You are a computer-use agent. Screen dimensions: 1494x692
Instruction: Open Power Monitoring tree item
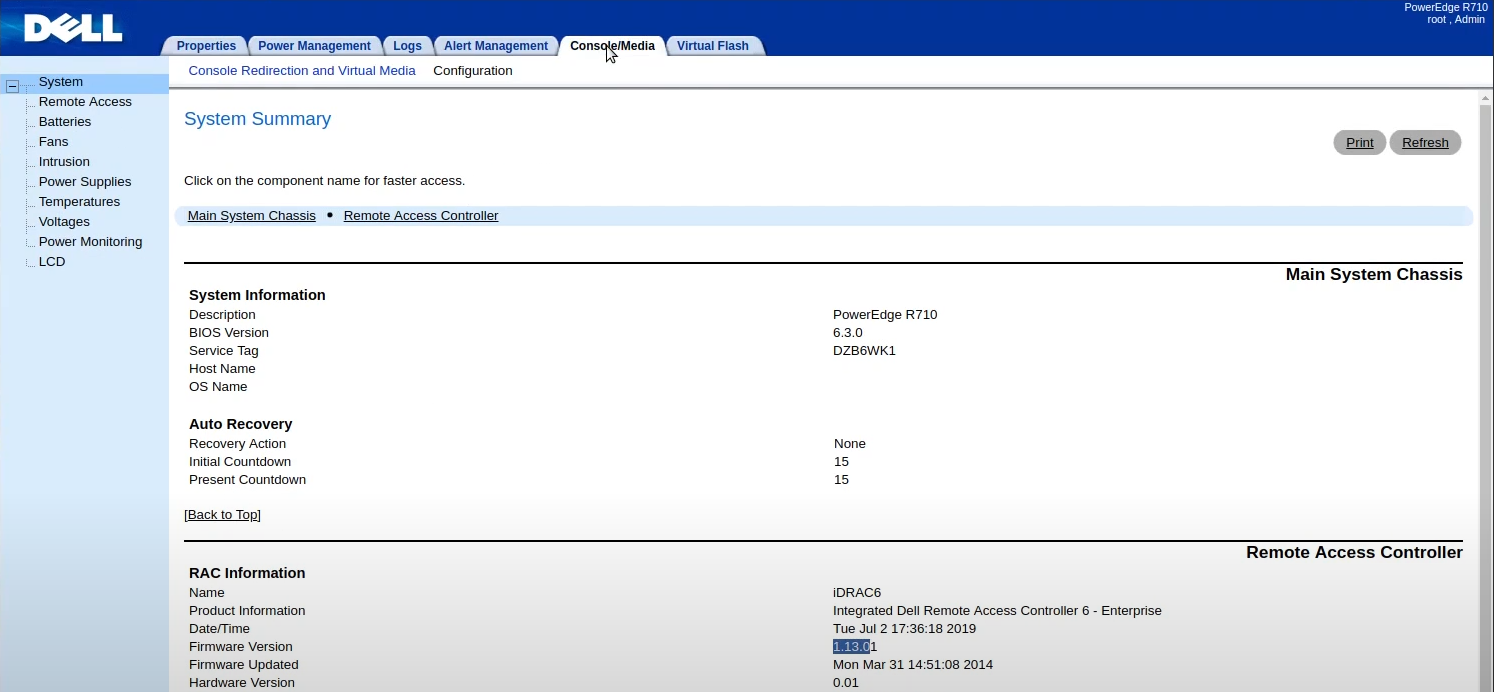pos(90,242)
